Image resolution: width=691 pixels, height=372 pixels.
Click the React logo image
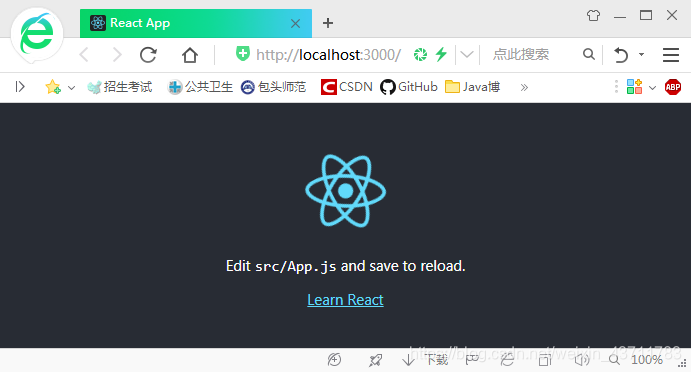pos(346,191)
